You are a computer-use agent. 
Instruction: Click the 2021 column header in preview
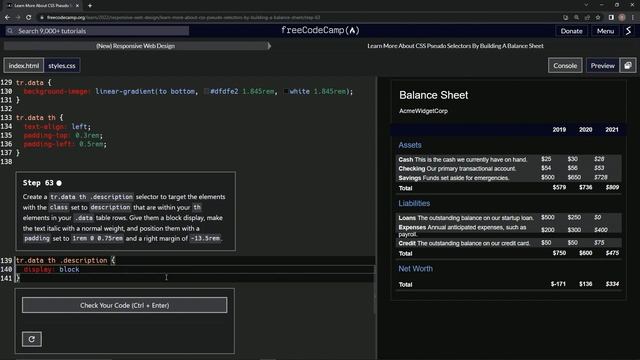coord(611,129)
